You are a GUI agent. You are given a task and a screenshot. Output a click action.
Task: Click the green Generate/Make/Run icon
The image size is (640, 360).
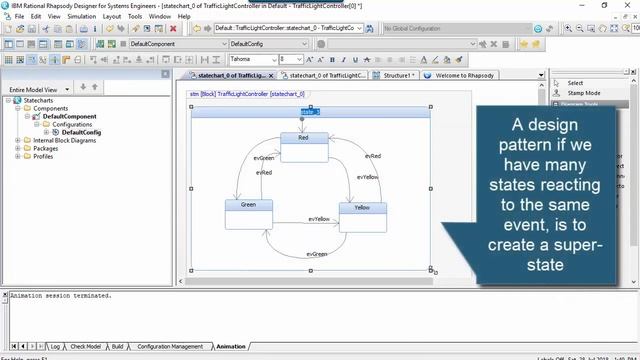click(x=111, y=44)
